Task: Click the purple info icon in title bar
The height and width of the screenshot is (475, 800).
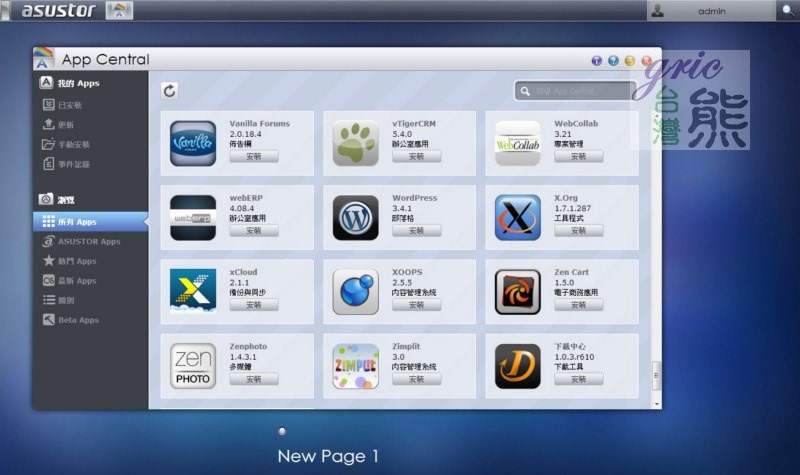Action: pos(596,61)
